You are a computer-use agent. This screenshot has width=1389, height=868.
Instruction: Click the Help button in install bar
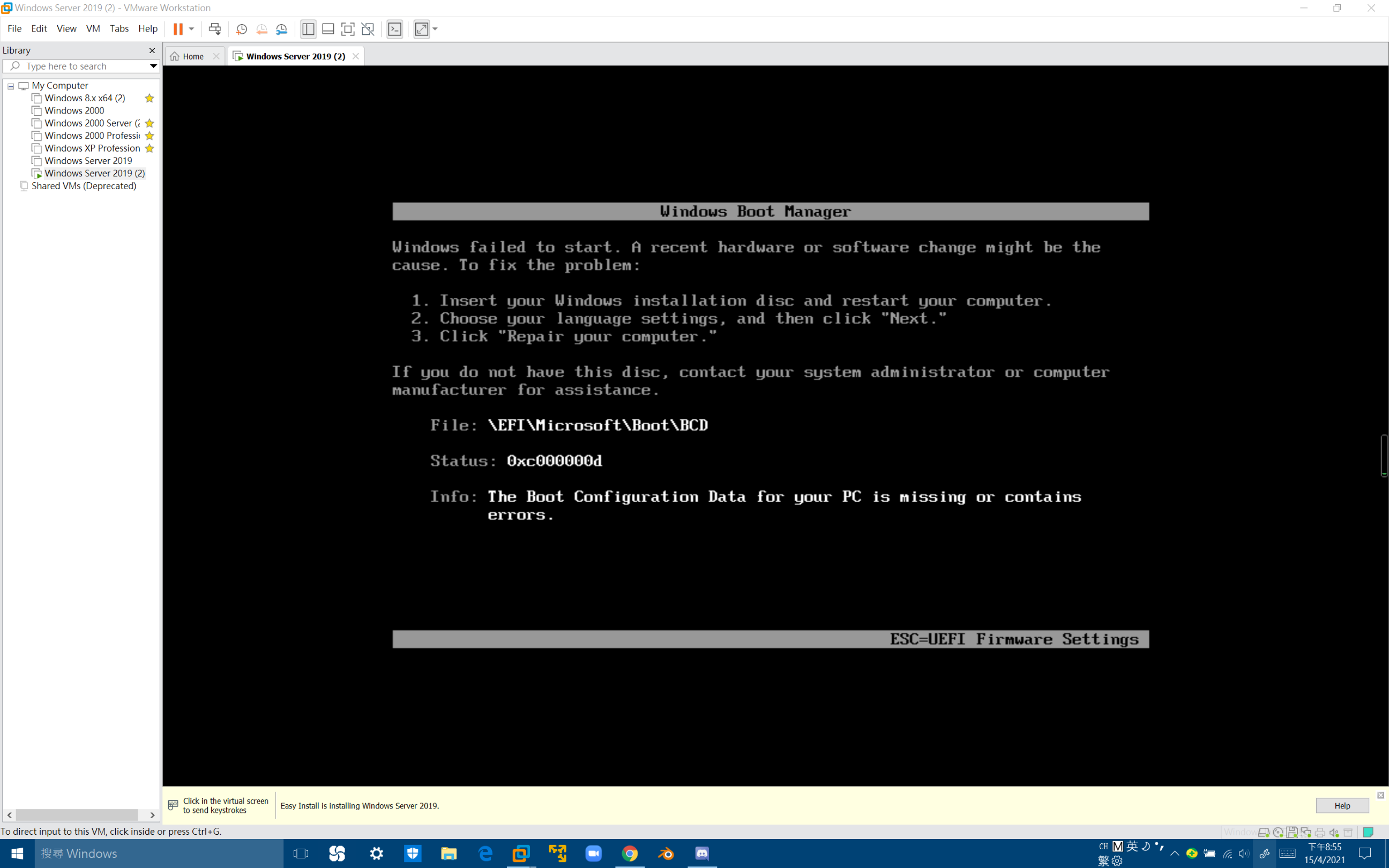tap(1341, 805)
